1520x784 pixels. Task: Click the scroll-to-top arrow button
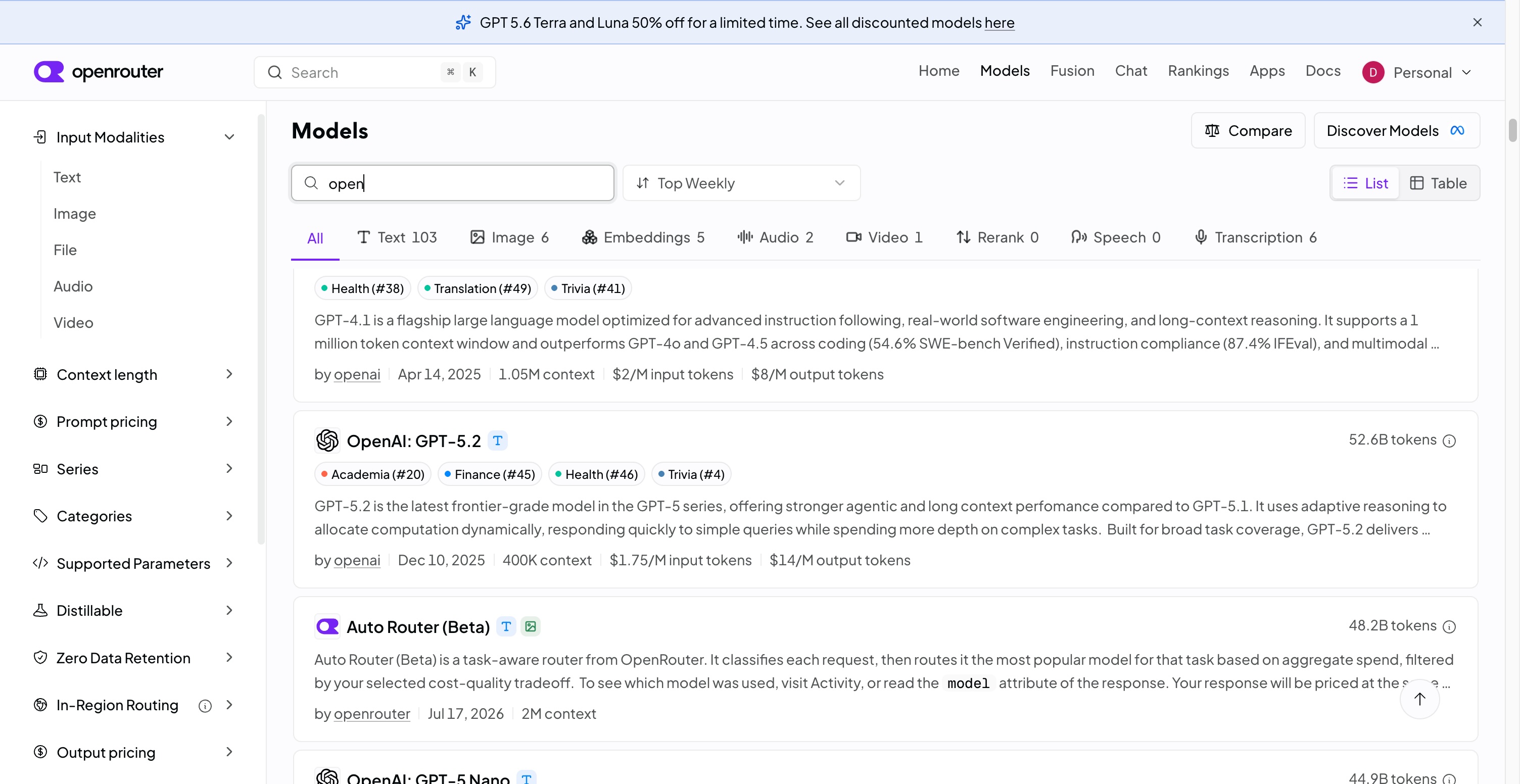(1419, 699)
